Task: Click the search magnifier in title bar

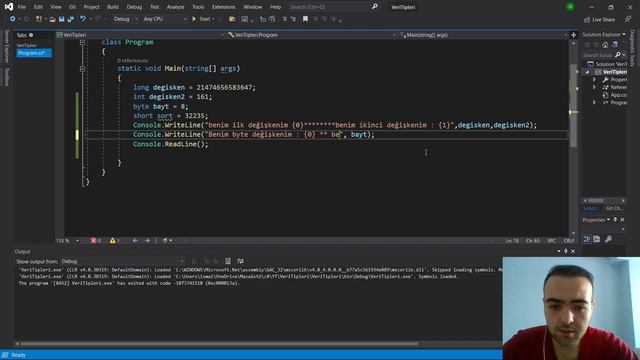Action: click(x=375, y=7)
